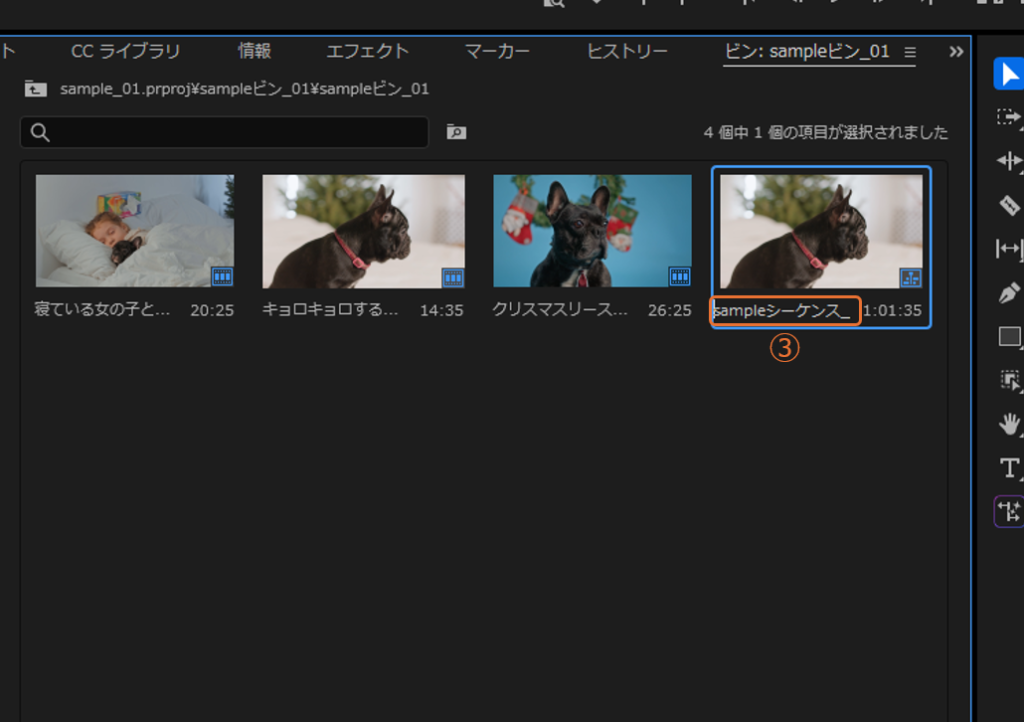The height and width of the screenshot is (722, 1024).
Task: Activate the Razor tool
Action: click(x=1008, y=205)
